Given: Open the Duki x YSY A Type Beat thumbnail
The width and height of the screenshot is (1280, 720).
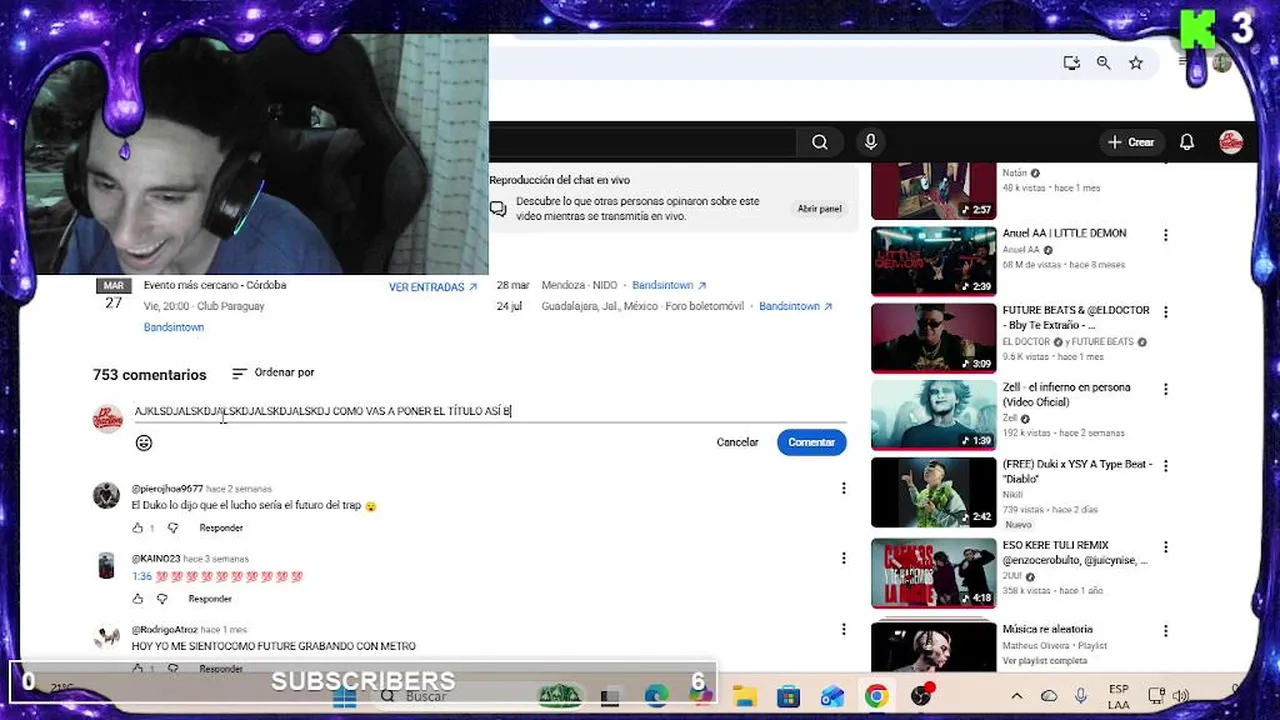Looking at the screenshot, I should click(x=933, y=492).
